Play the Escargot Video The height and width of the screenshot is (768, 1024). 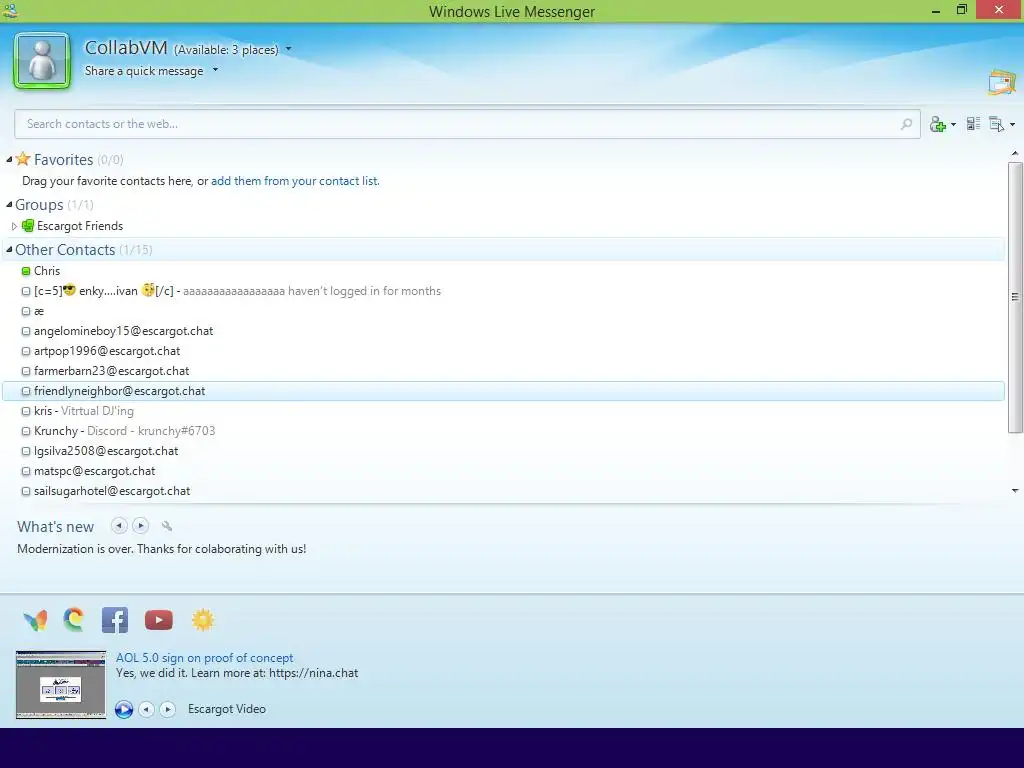coord(123,709)
